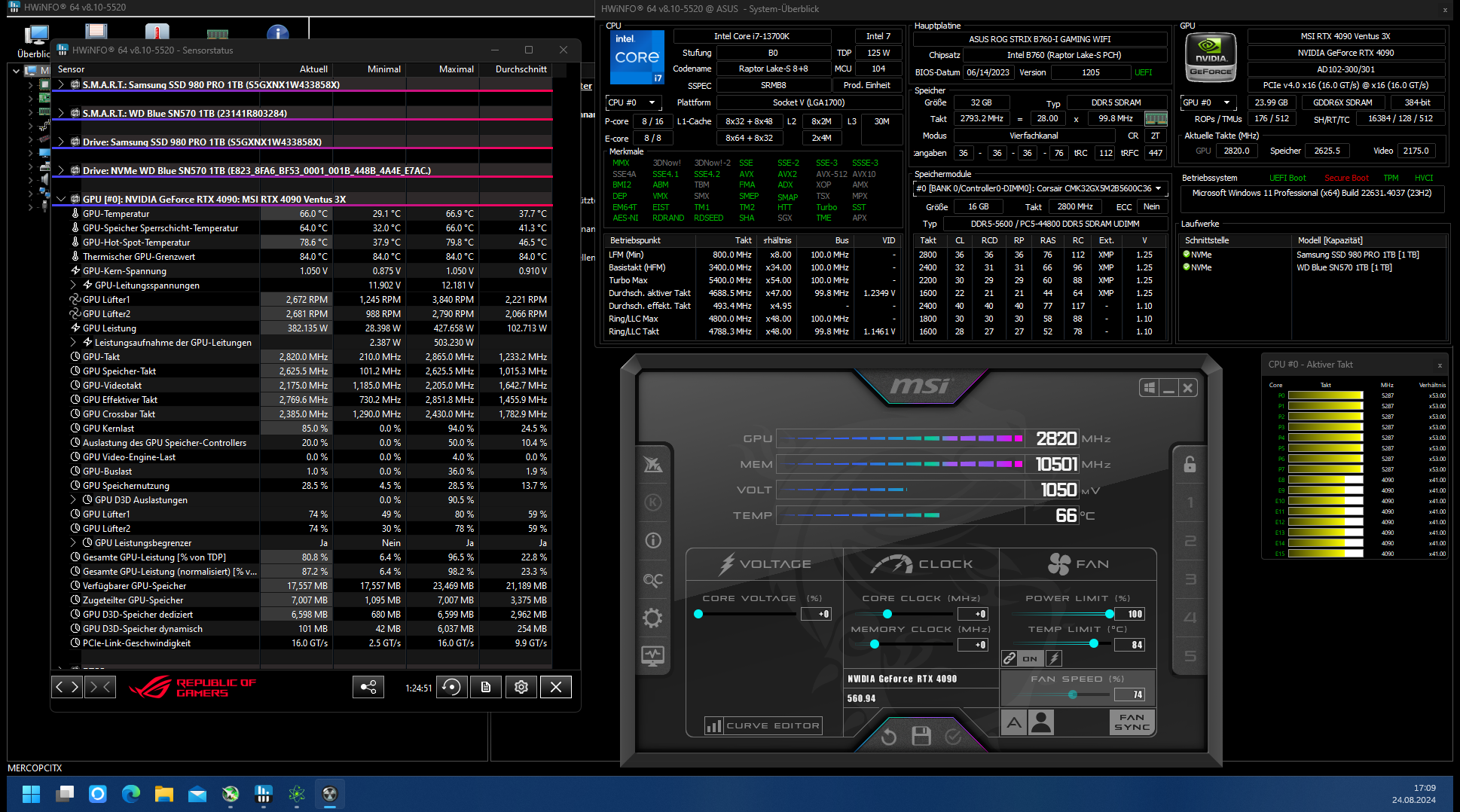Image resolution: width=1460 pixels, height=812 pixels.
Task: Click the Durchschnitt column header
Action: coord(516,69)
